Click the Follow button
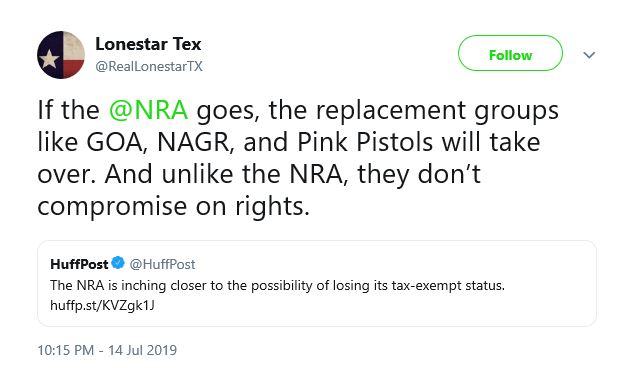 (x=510, y=53)
